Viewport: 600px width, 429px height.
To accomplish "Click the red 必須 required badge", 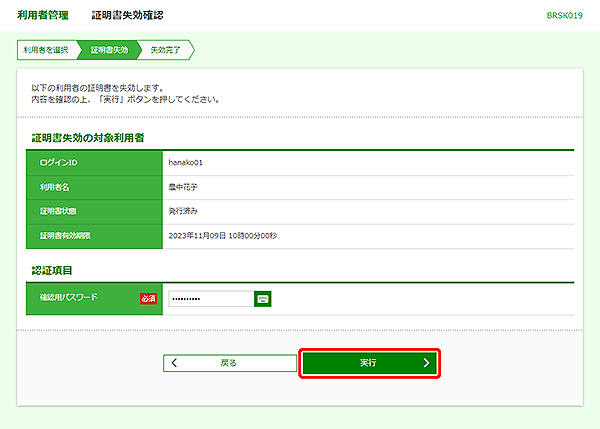I will pos(148,299).
